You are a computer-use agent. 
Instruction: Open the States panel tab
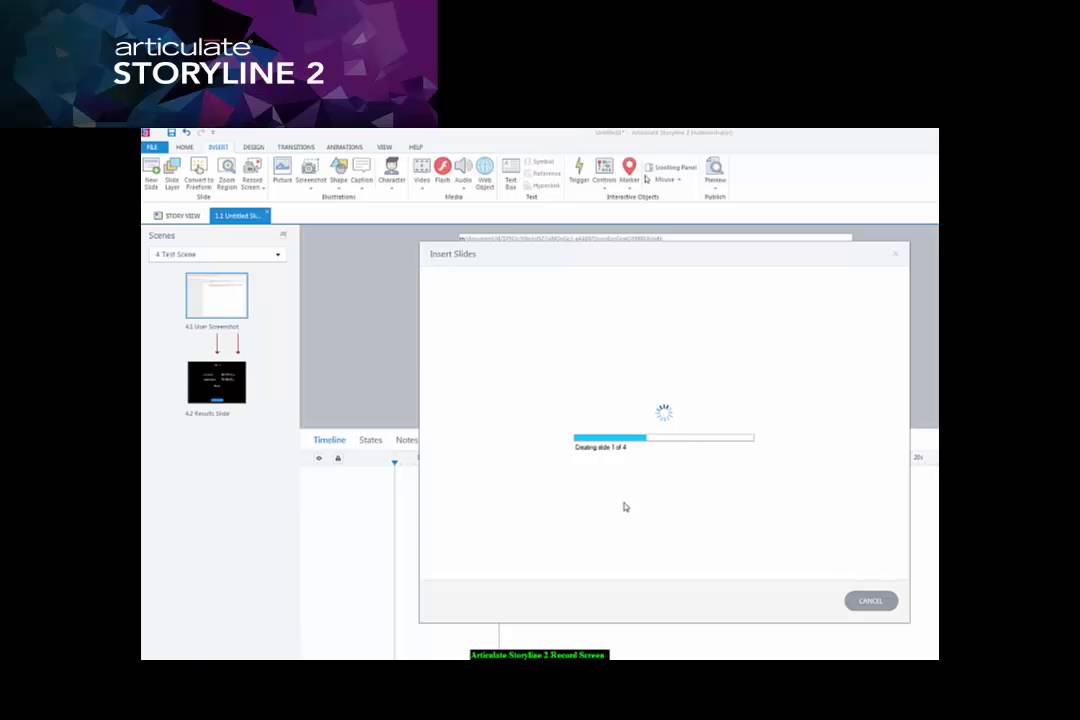(371, 440)
